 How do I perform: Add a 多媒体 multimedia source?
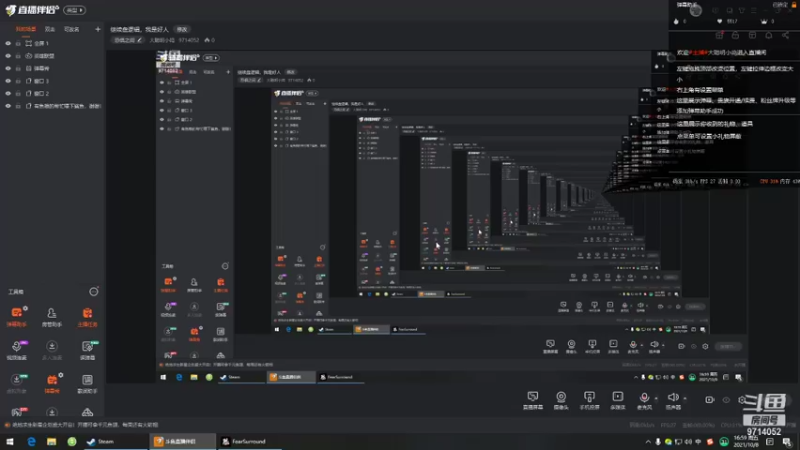click(617, 400)
